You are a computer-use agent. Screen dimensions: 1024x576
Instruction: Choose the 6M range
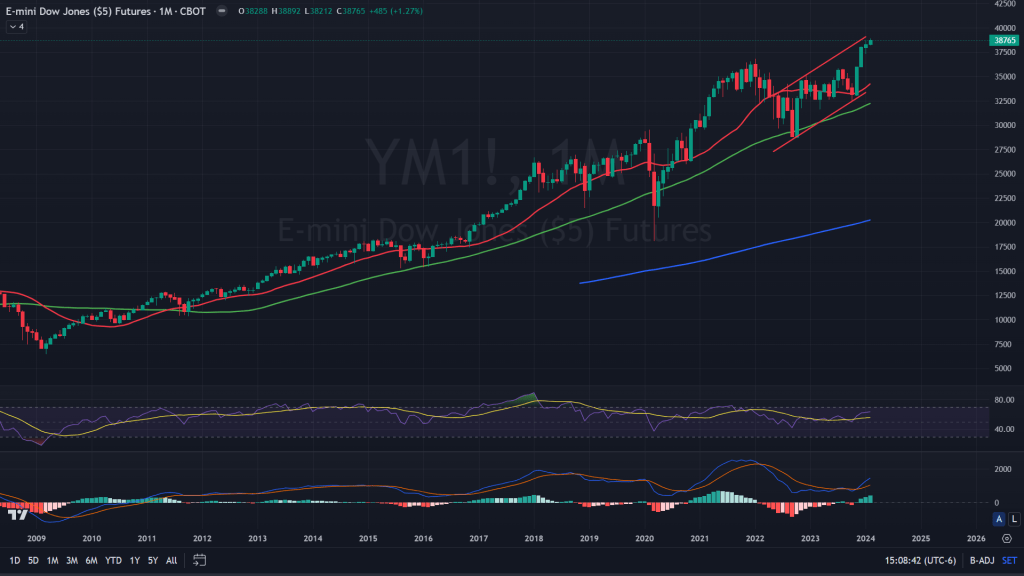[91, 560]
